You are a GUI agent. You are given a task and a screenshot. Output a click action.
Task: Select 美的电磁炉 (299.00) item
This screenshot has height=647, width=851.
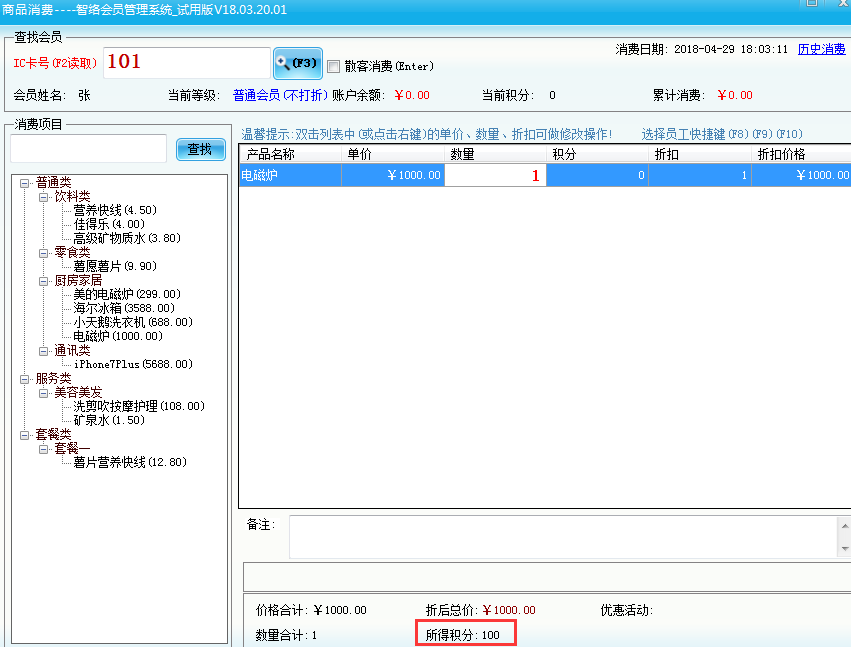[x=127, y=294]
